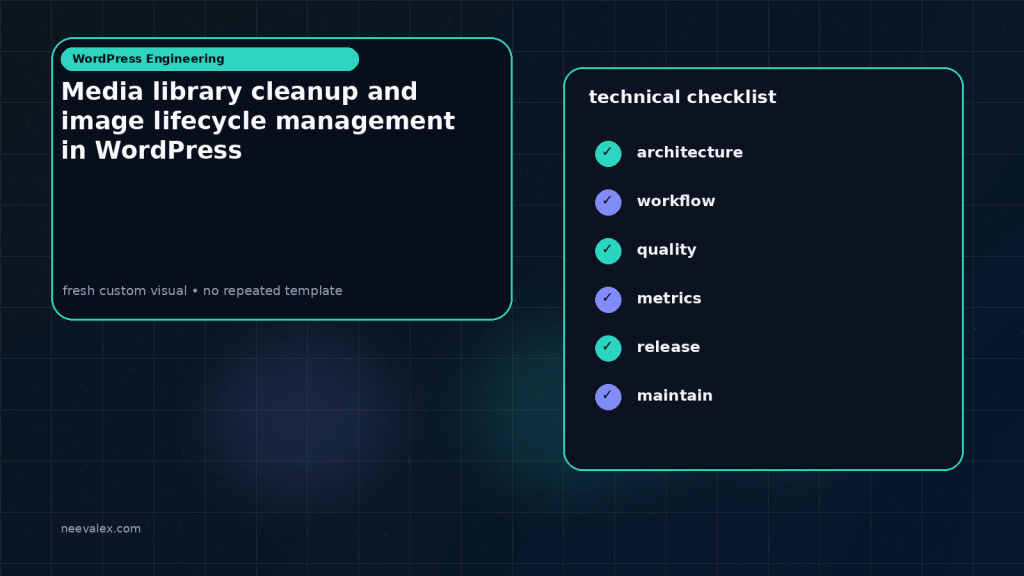Screen dimensions: 1024x576
Task: Click the 'release' checklist label
Action: [668, 347]
